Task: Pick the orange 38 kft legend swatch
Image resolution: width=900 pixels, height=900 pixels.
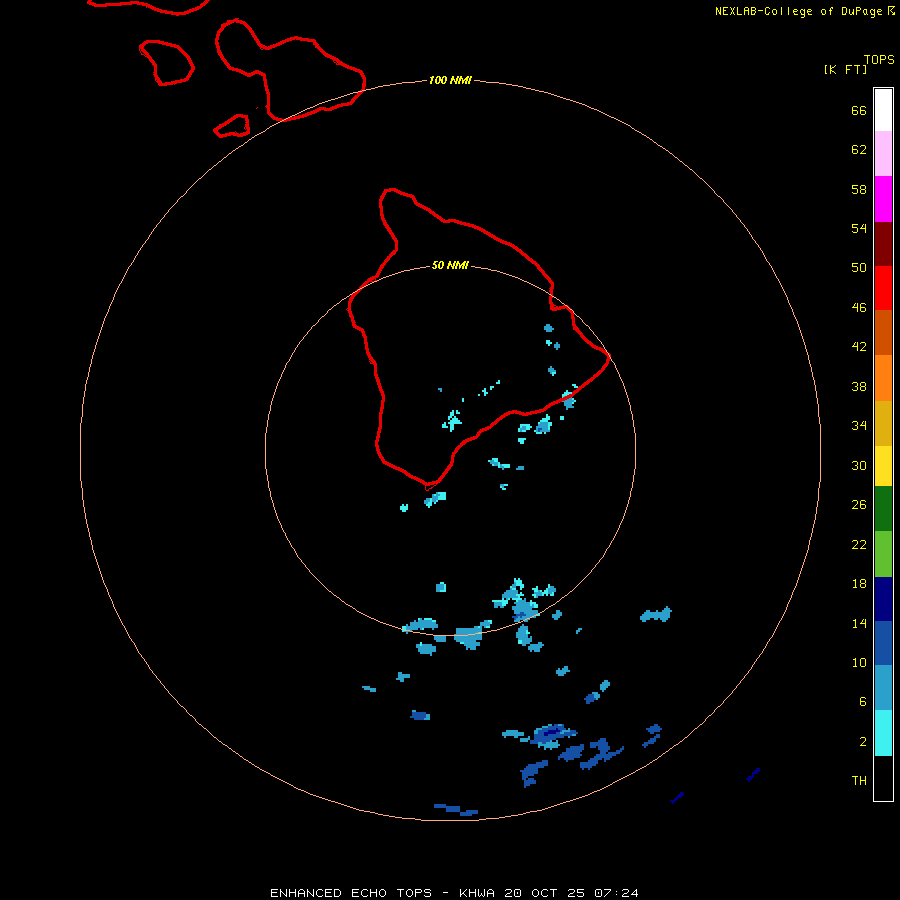Action: pyautogui.click(x=883, y=378)
